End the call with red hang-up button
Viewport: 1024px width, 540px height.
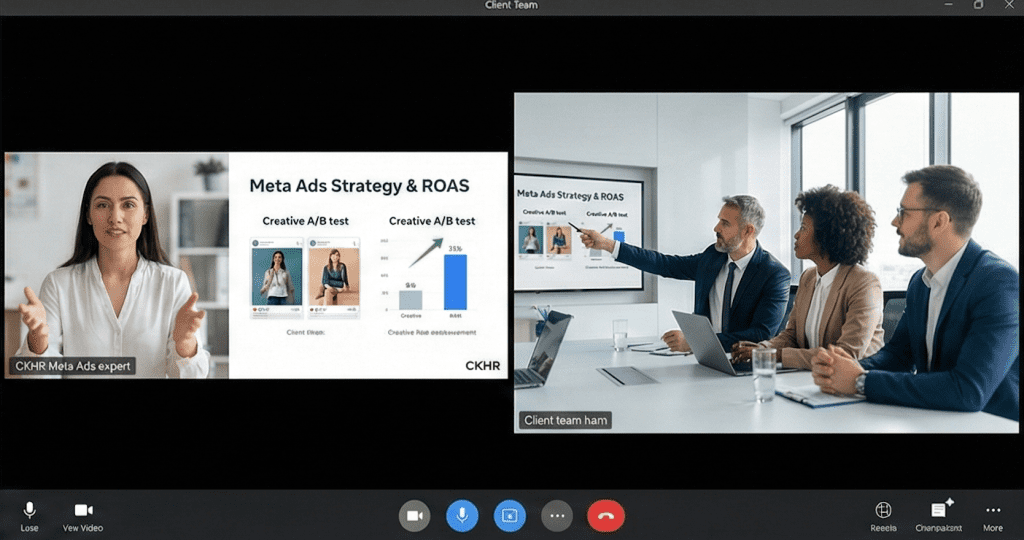606,516
